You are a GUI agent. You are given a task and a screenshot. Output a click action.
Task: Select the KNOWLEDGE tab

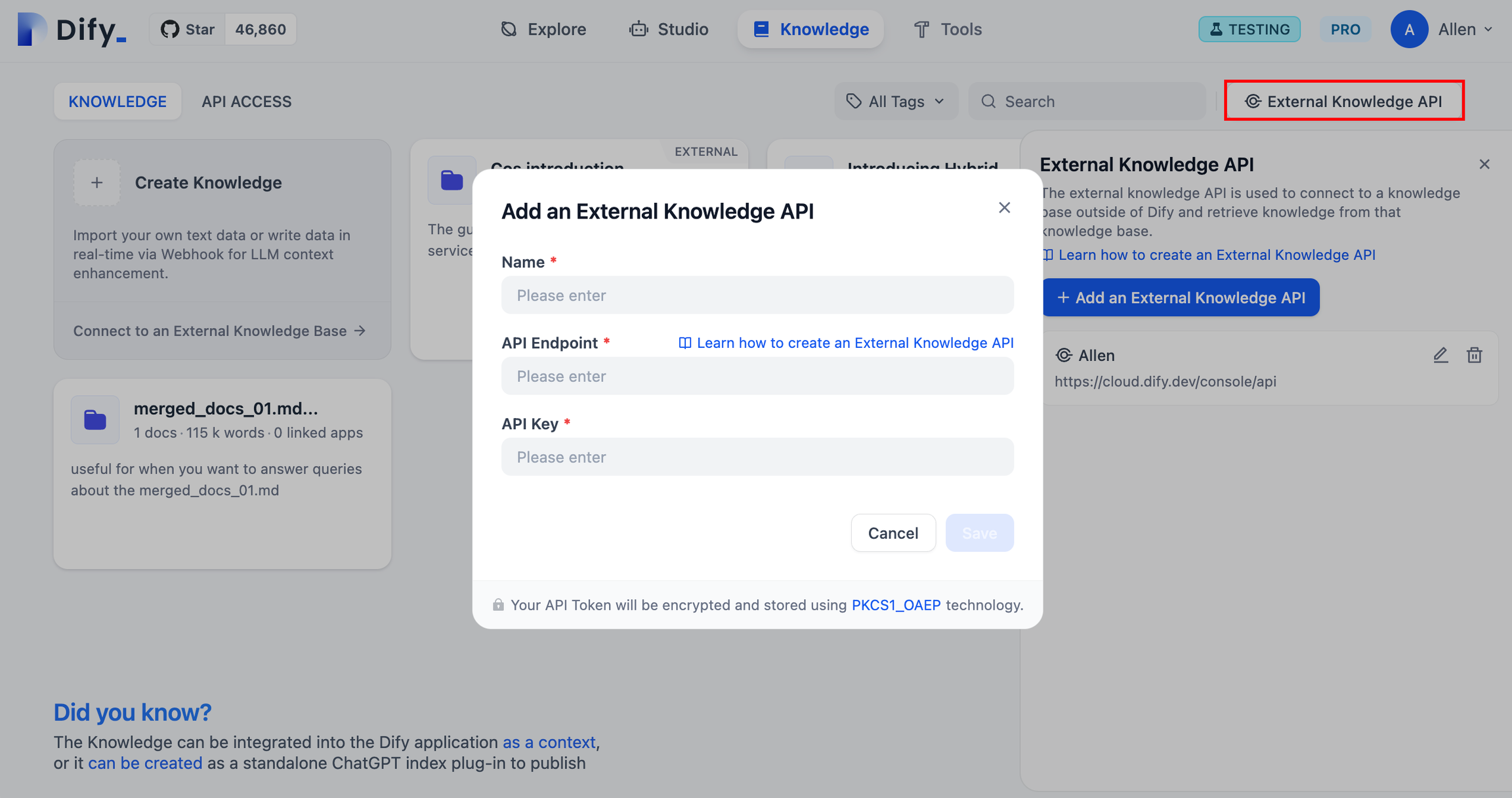[x=117, y=101]
